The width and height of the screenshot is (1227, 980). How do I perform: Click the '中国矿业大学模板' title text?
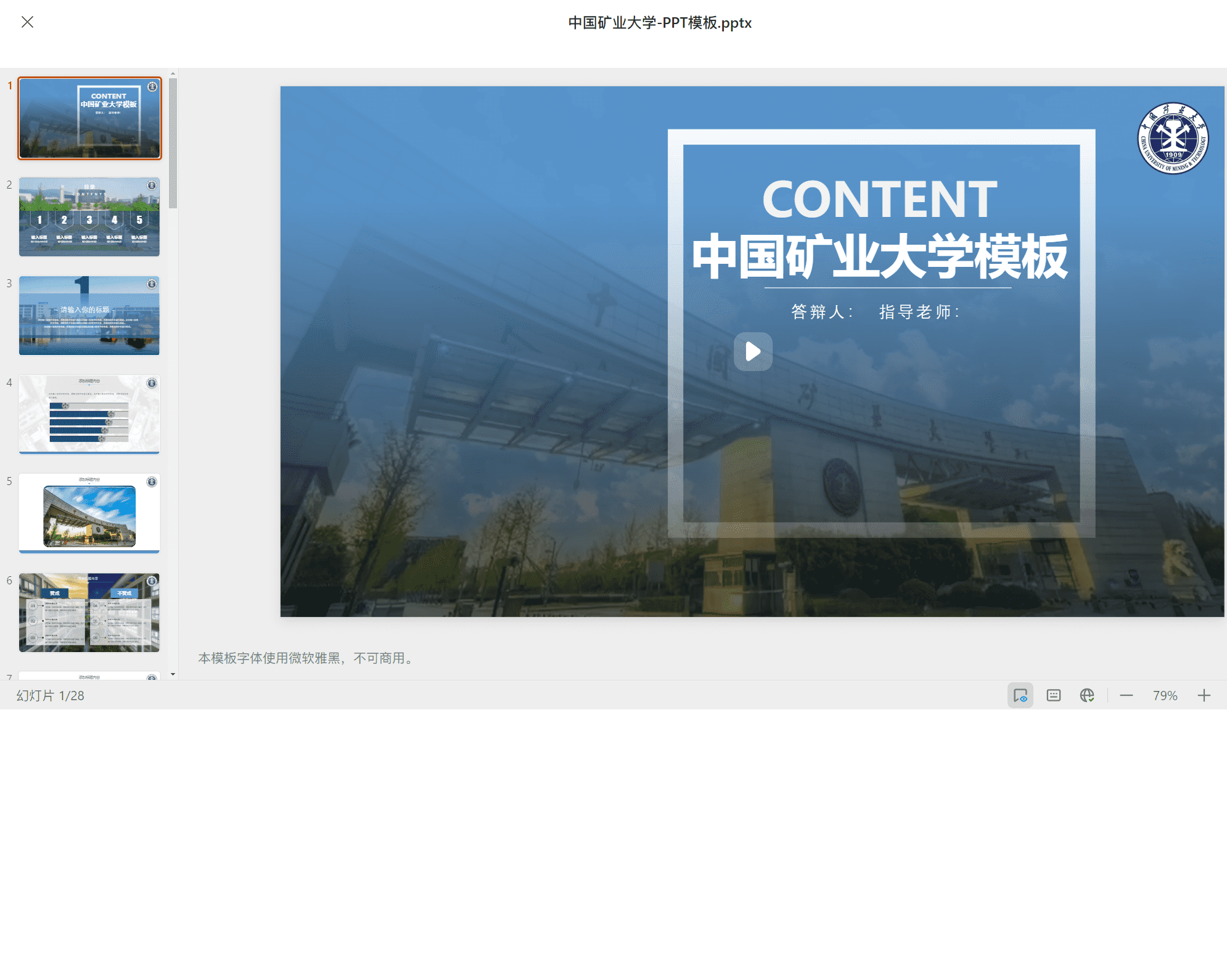(880, 256)
